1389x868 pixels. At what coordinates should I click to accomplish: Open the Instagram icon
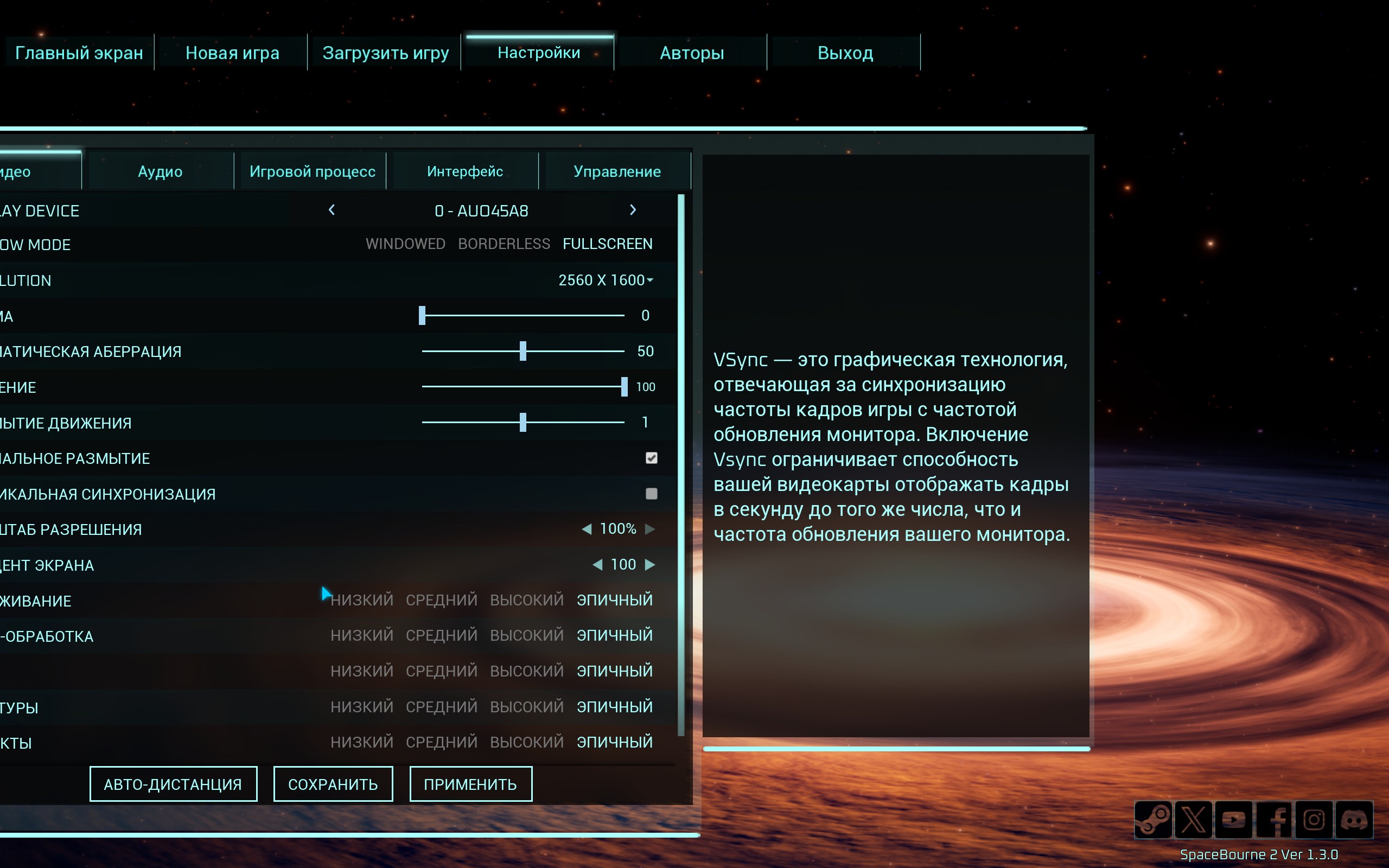[x=1314, y=819]
